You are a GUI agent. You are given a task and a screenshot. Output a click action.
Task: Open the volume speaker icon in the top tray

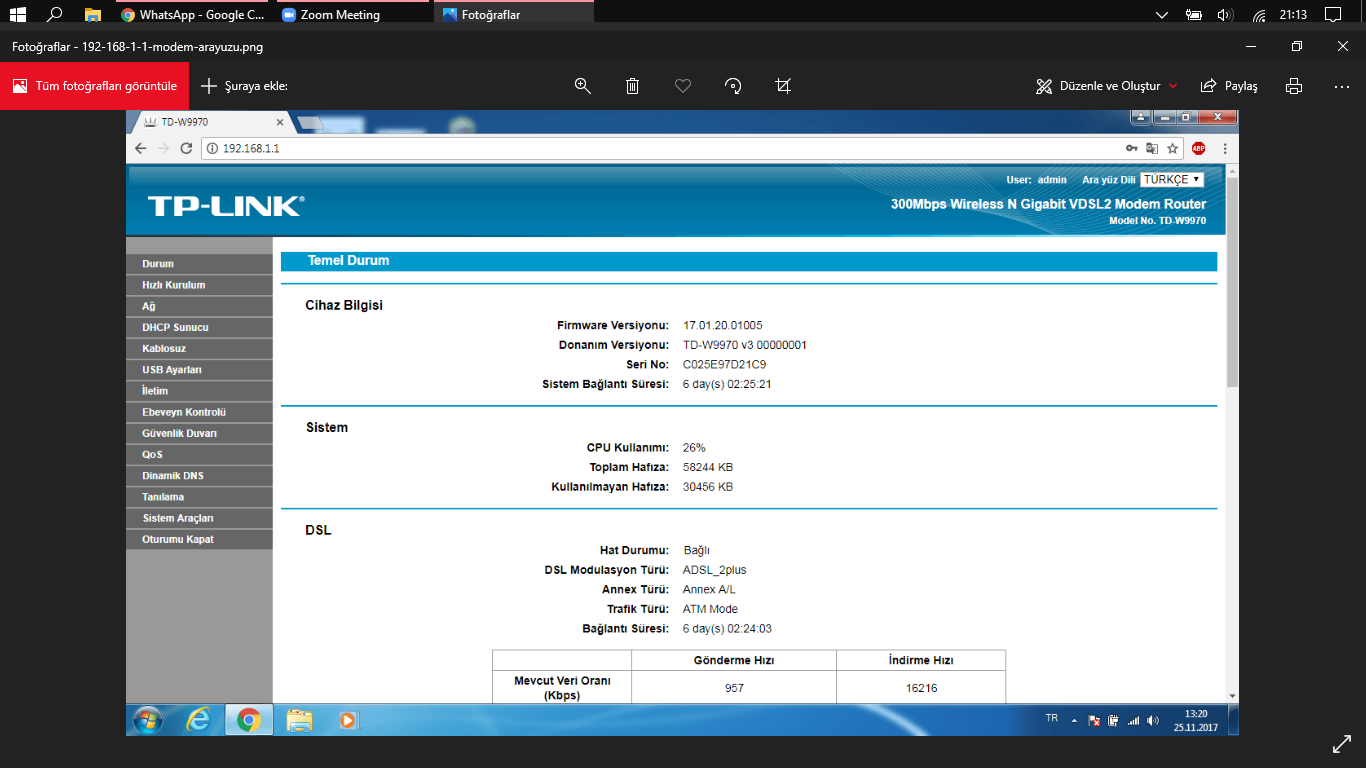(1225, 15)
